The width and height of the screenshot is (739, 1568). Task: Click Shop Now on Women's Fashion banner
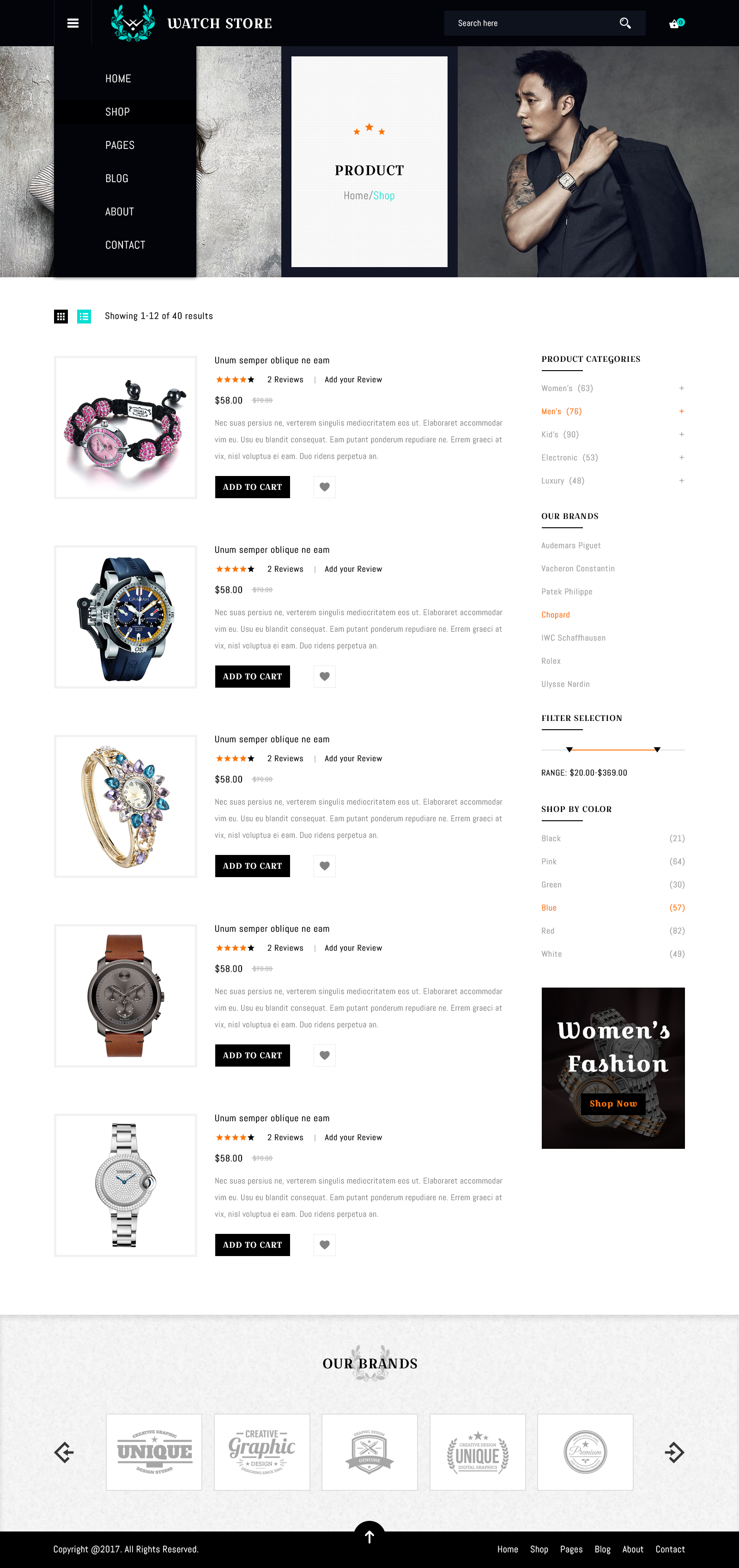613,1104
